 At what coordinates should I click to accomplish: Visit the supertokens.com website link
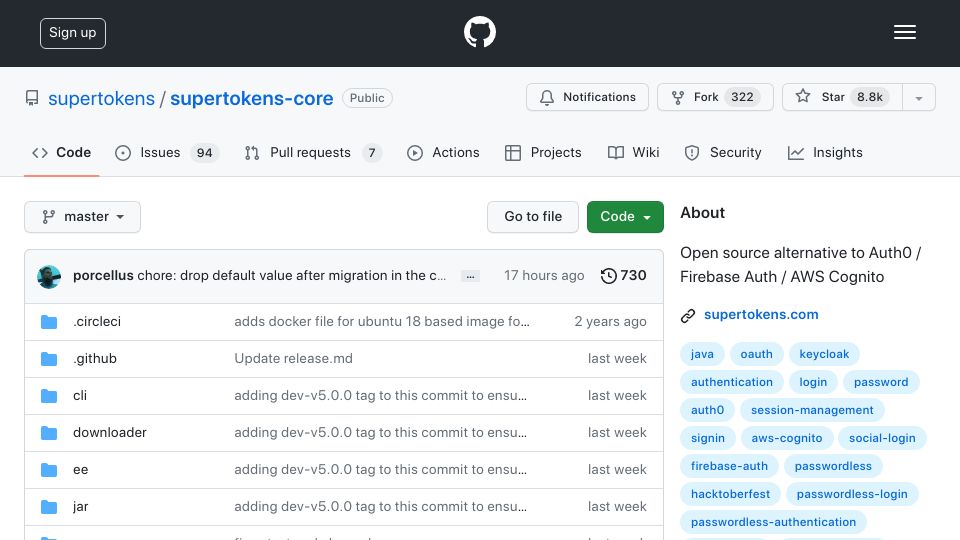click(x=761, y=314)
